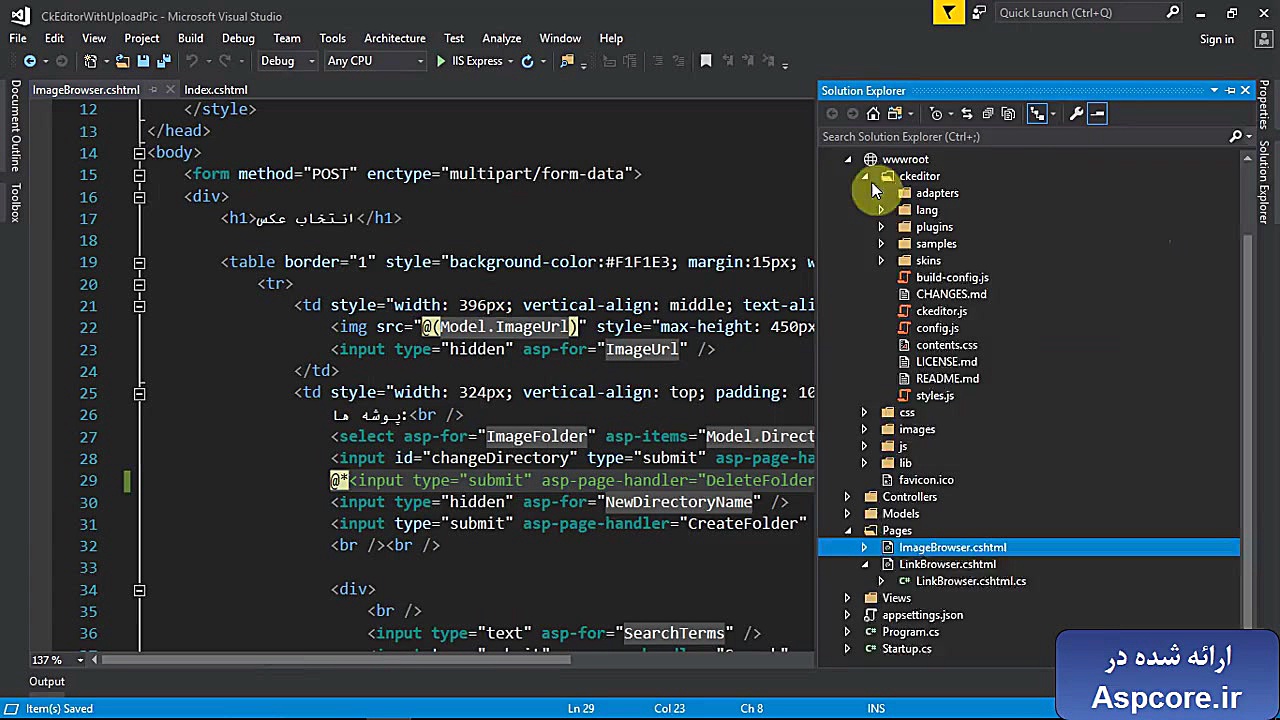Select LinkBrowser.cshtml in Solution Explorer

click(947, 564)
